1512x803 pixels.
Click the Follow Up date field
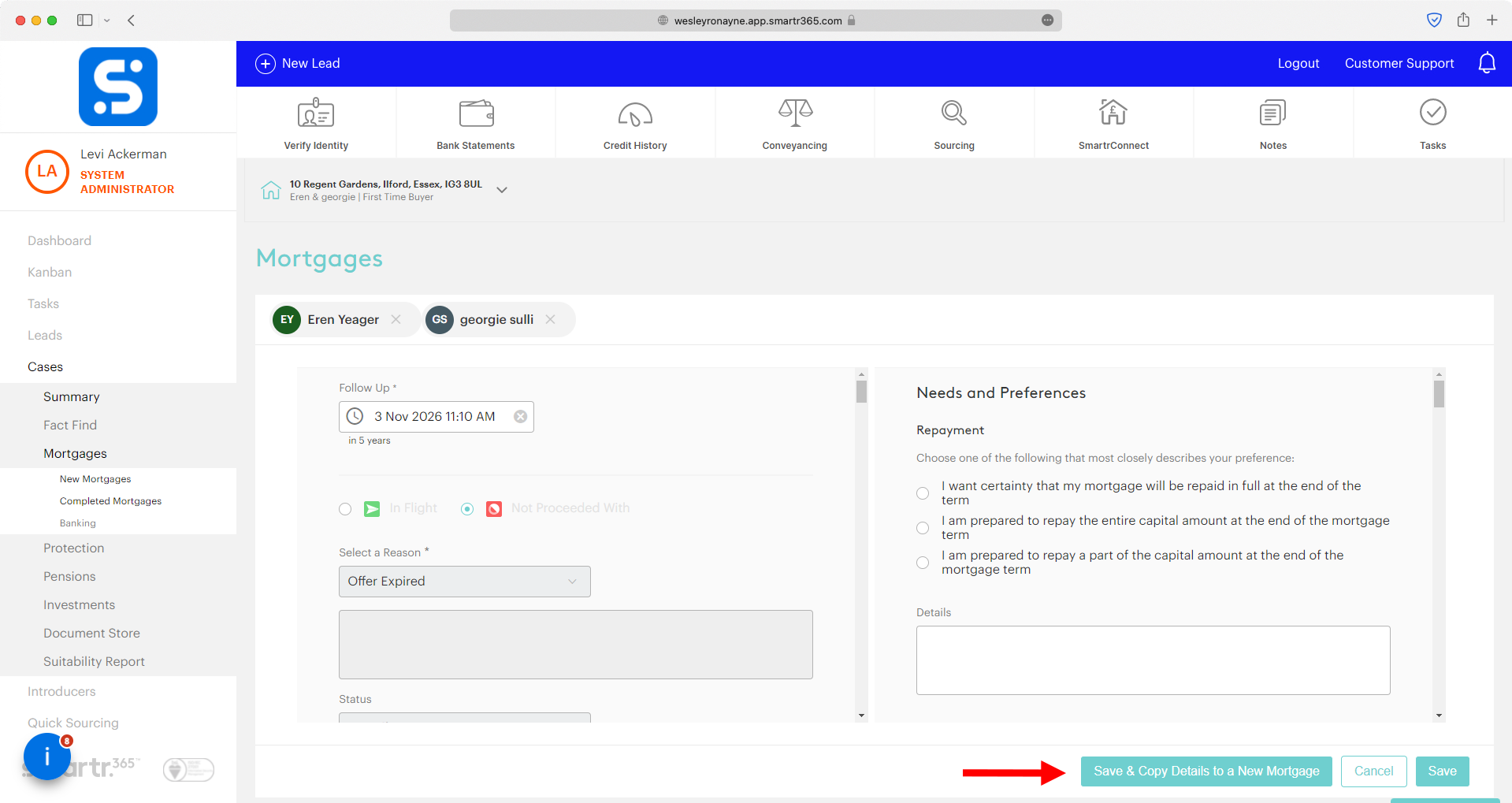437,417
